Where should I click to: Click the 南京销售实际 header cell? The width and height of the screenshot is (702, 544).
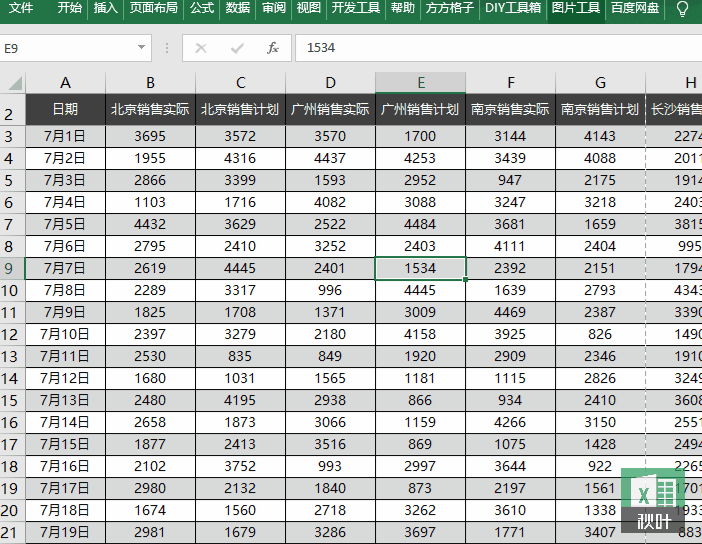point(510,109)
